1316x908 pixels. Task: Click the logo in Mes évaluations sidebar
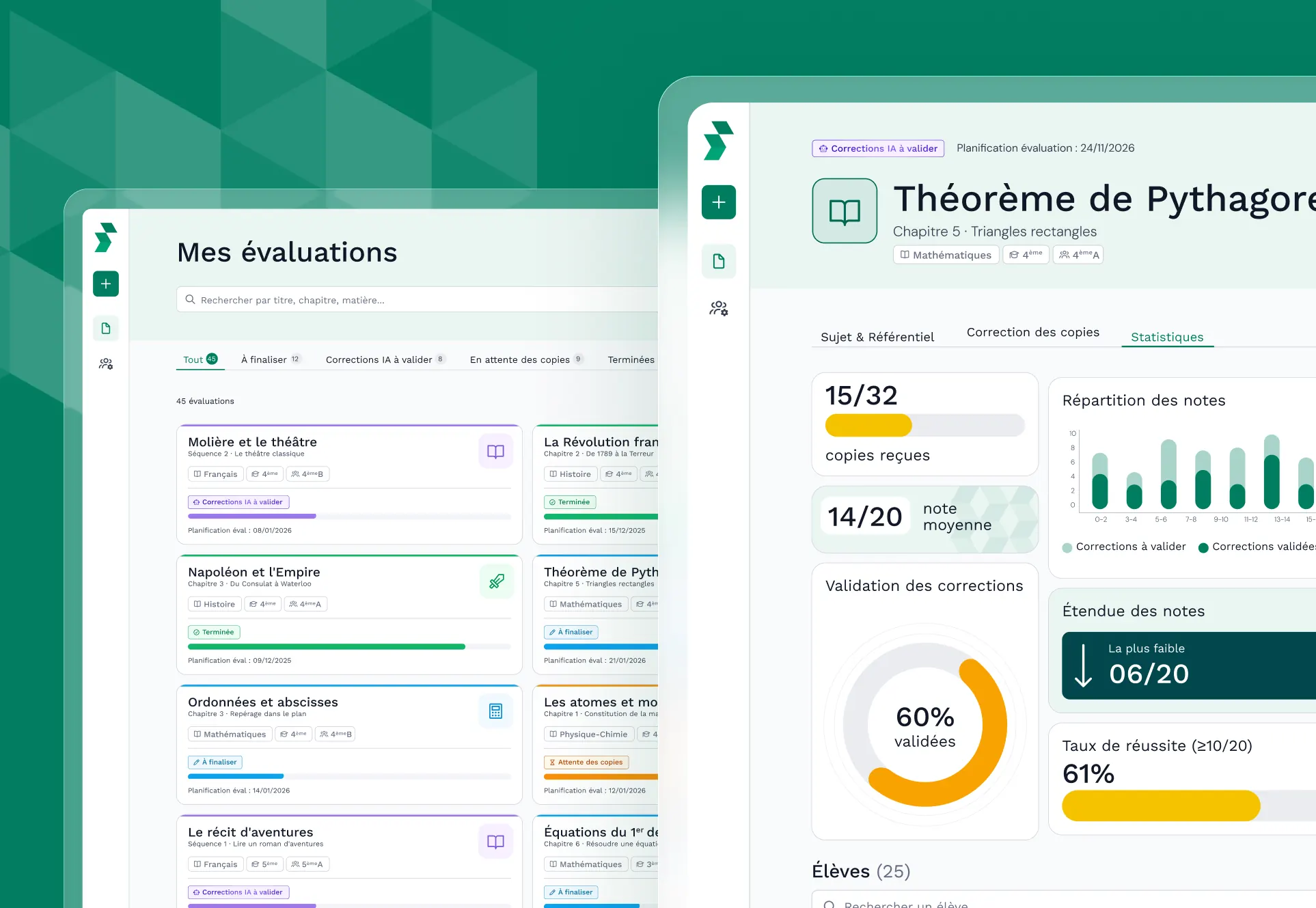pos(106,238)
